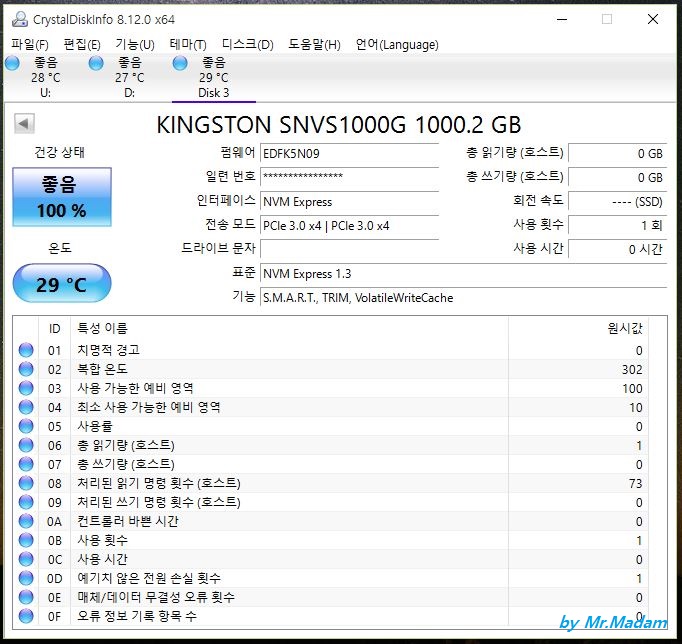682x644 pixels.
Task: Click the status orb for attribute 04
Action: point(26,407)
